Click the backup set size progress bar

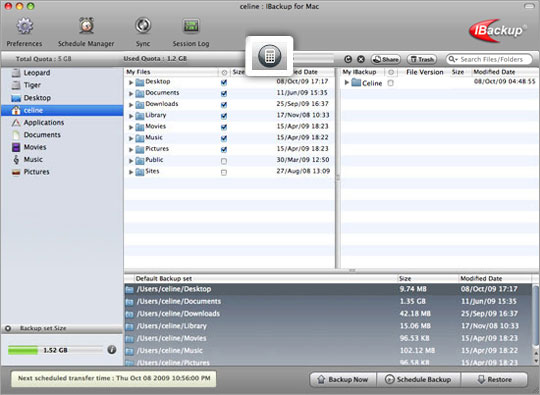coord(55,350)
